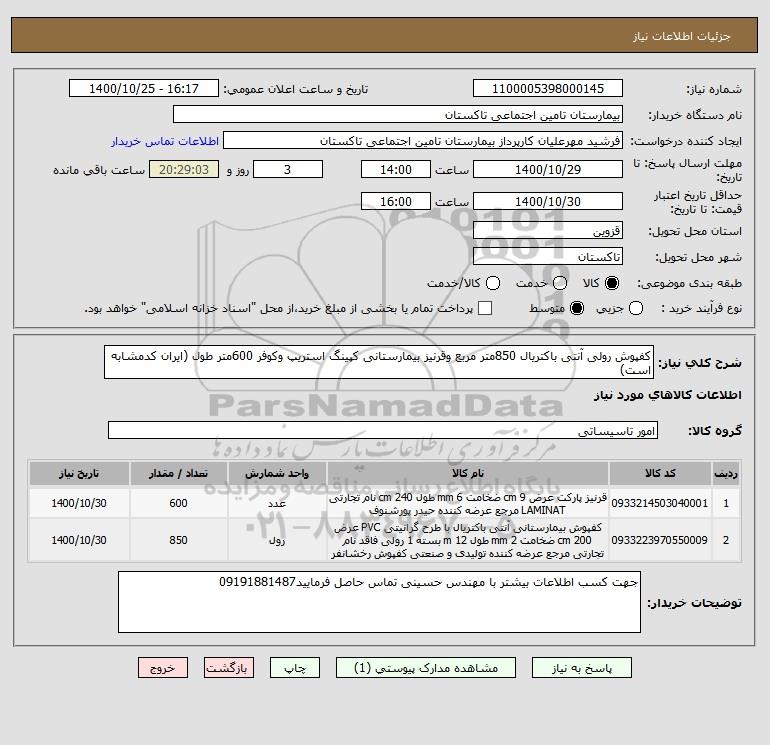Click the چاپ print button

click(x=295, y=668)
